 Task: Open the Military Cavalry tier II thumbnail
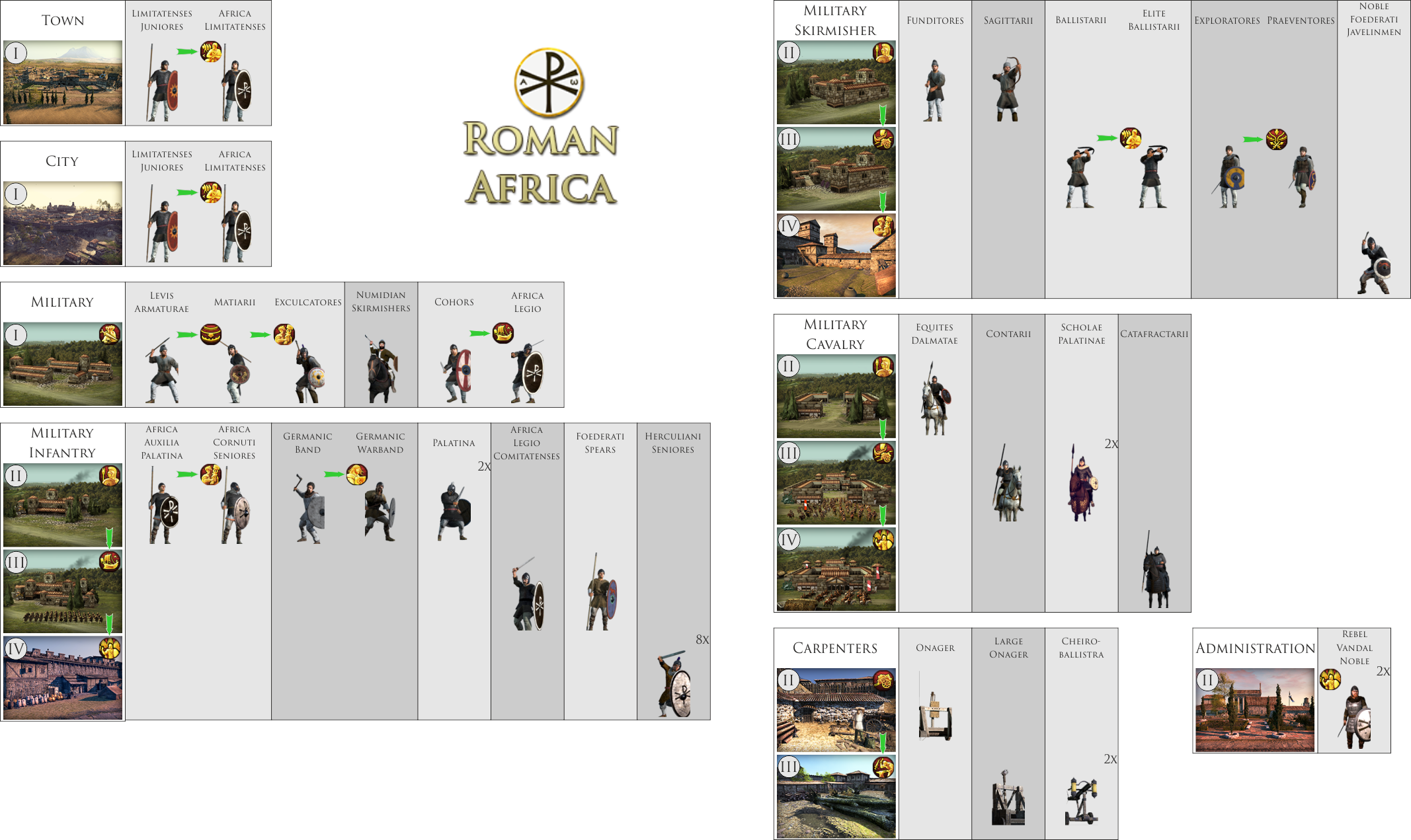click(836, 396)
